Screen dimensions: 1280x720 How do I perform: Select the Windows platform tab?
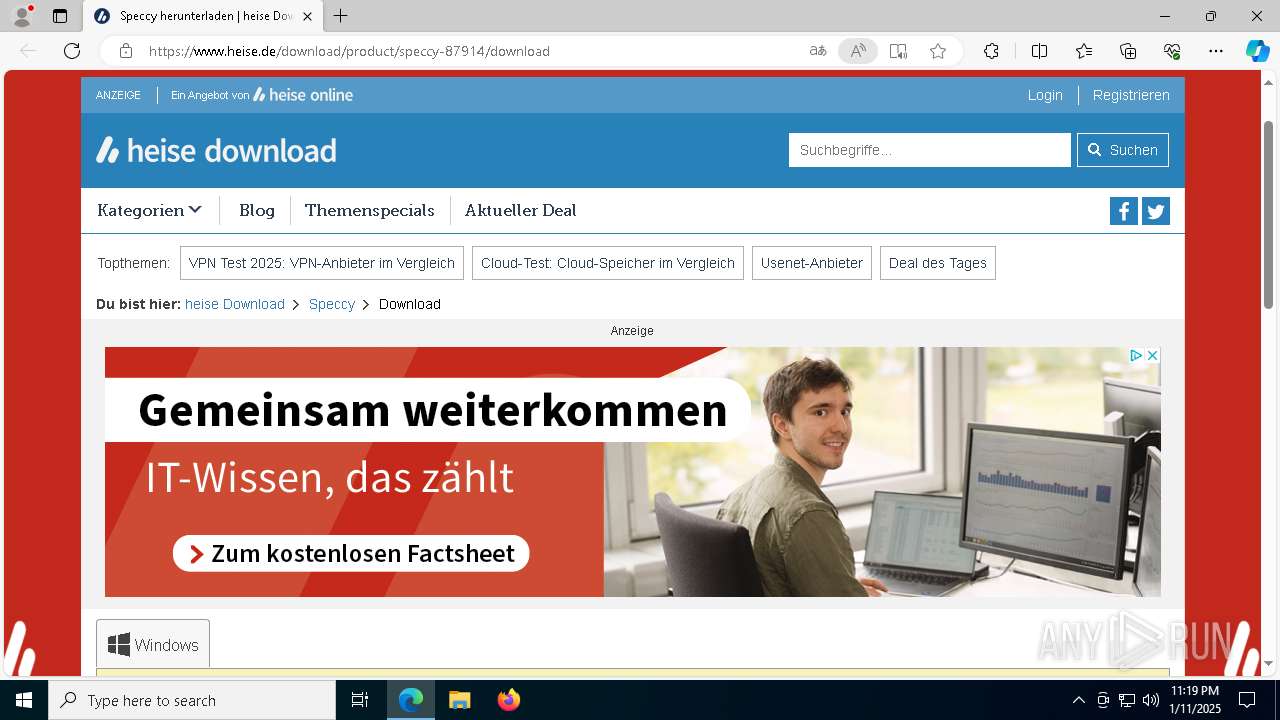pyautogui.click(x=153, y=645)
